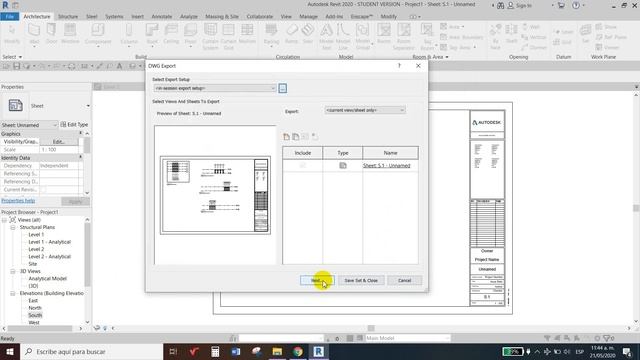Click the modify export setup ellipsis button

coord(282,88)
